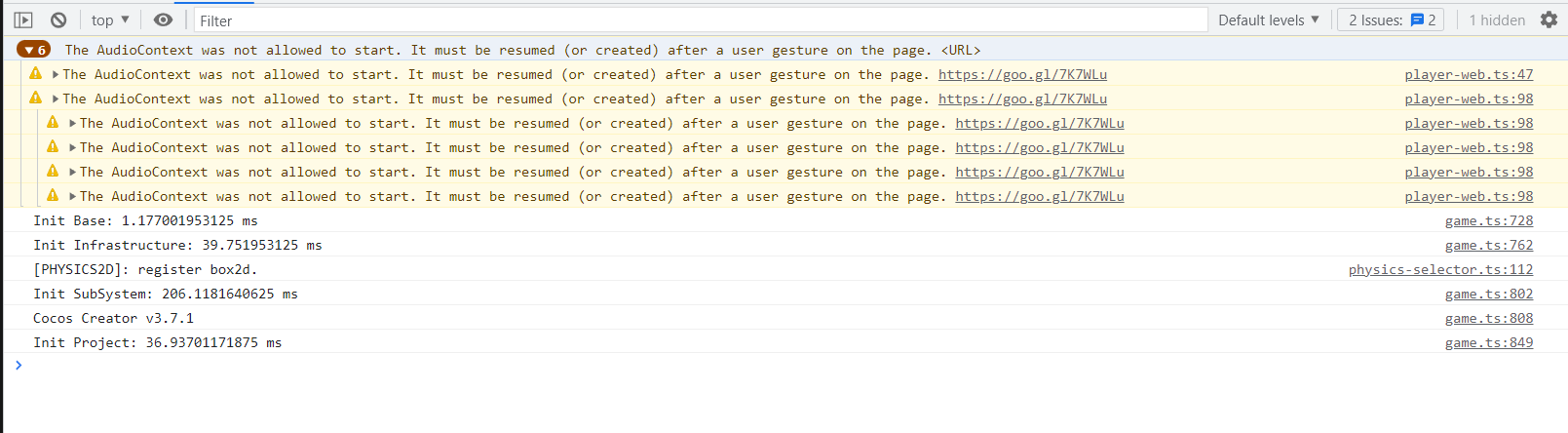The width and height of the screenshot is (1568, 433).
Task: Open goo.gl URL in first warning
Action: 1022,74
